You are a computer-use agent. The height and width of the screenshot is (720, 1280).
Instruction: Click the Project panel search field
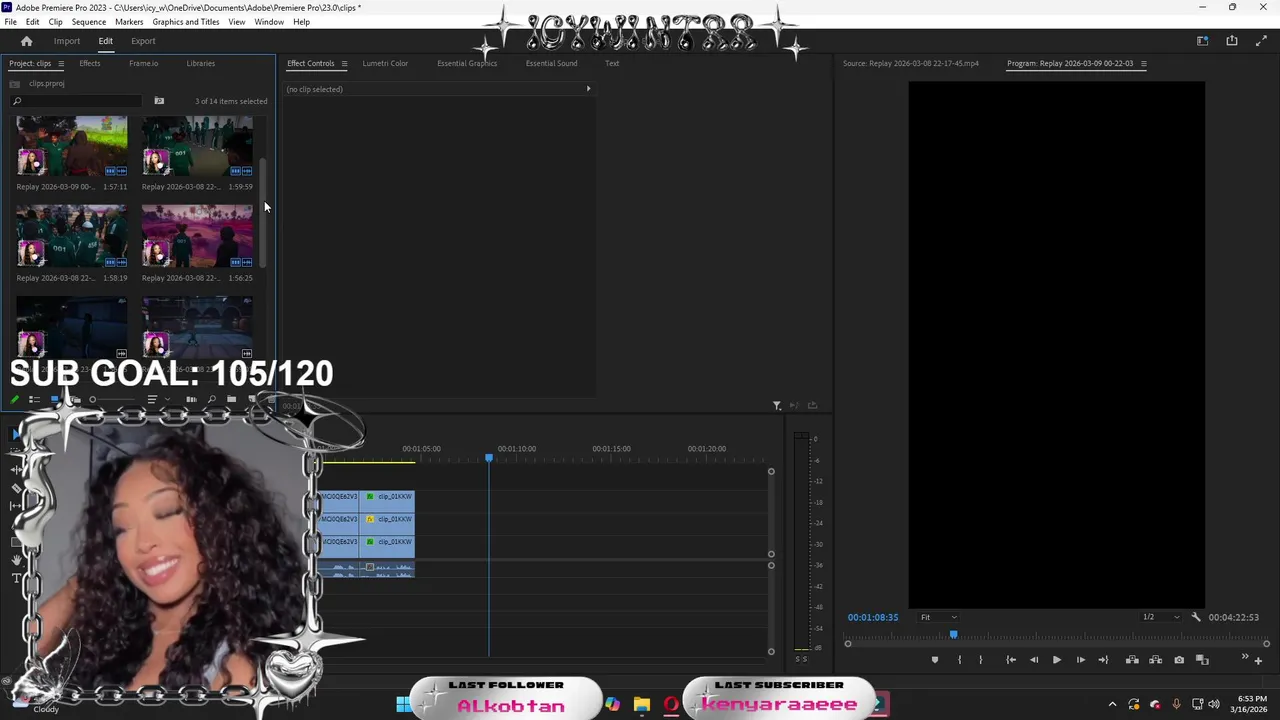77,101
